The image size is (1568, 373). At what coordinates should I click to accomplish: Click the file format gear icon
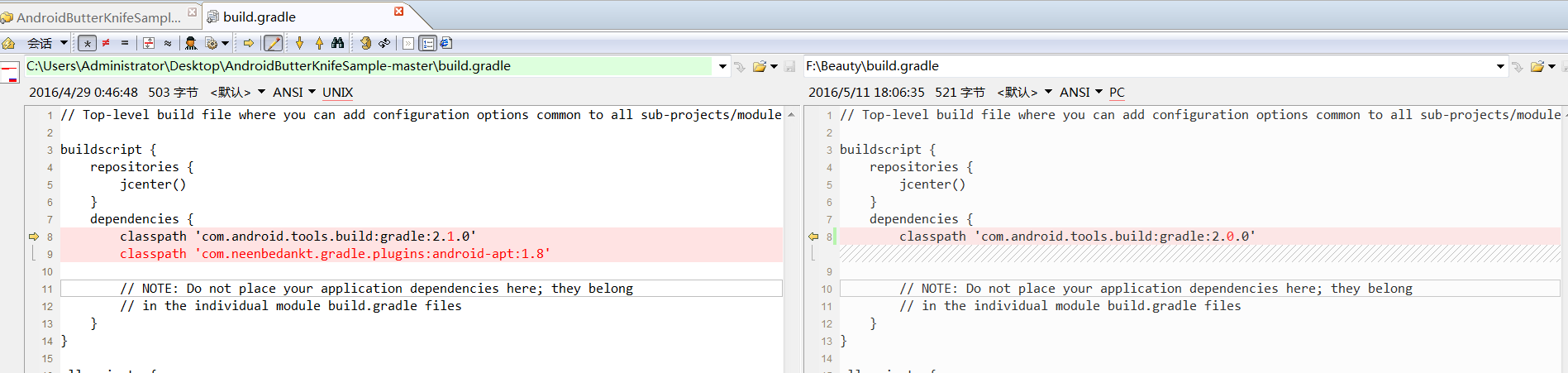[212, 43]
